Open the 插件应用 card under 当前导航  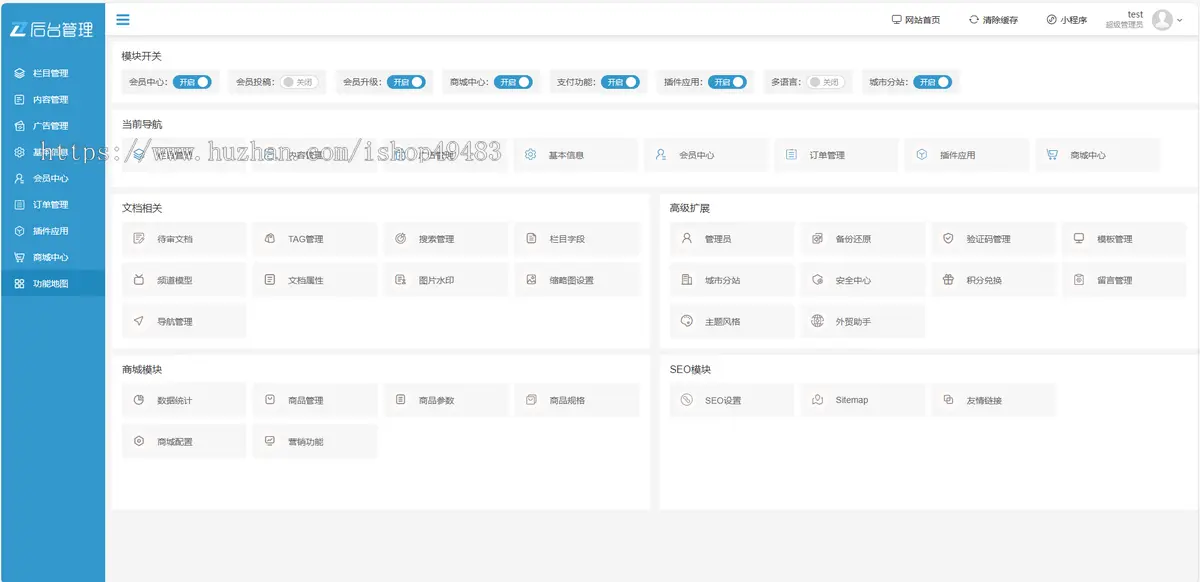[x=967, y=155]
